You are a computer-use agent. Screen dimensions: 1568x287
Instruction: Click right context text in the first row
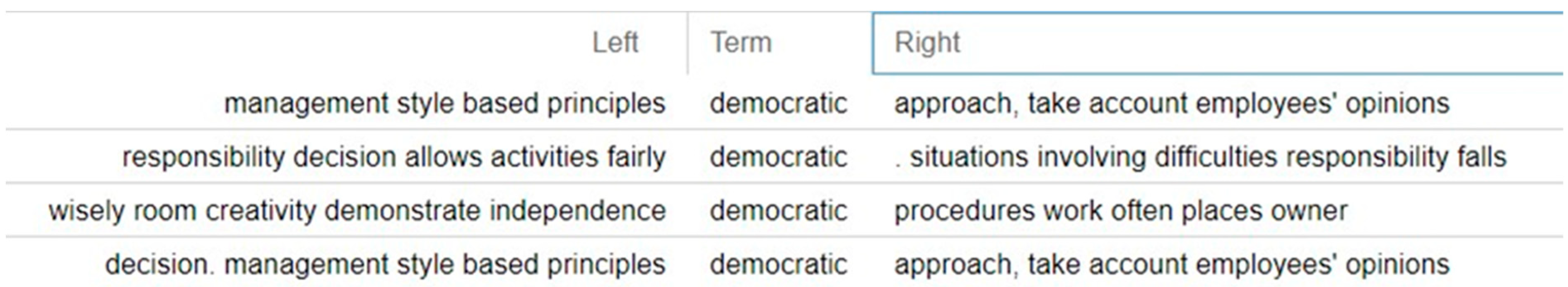(1171, 103)
